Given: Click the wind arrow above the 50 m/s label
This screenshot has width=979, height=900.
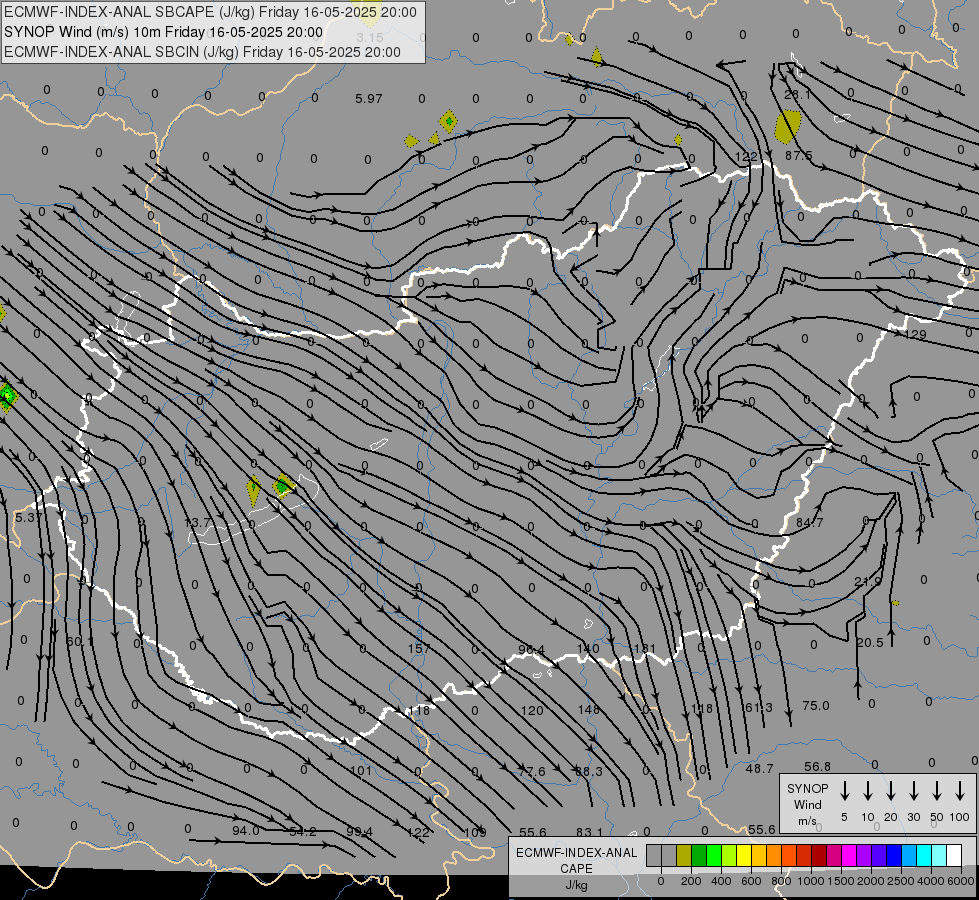Looking at the screenshot, I should [x=937, y=791].
